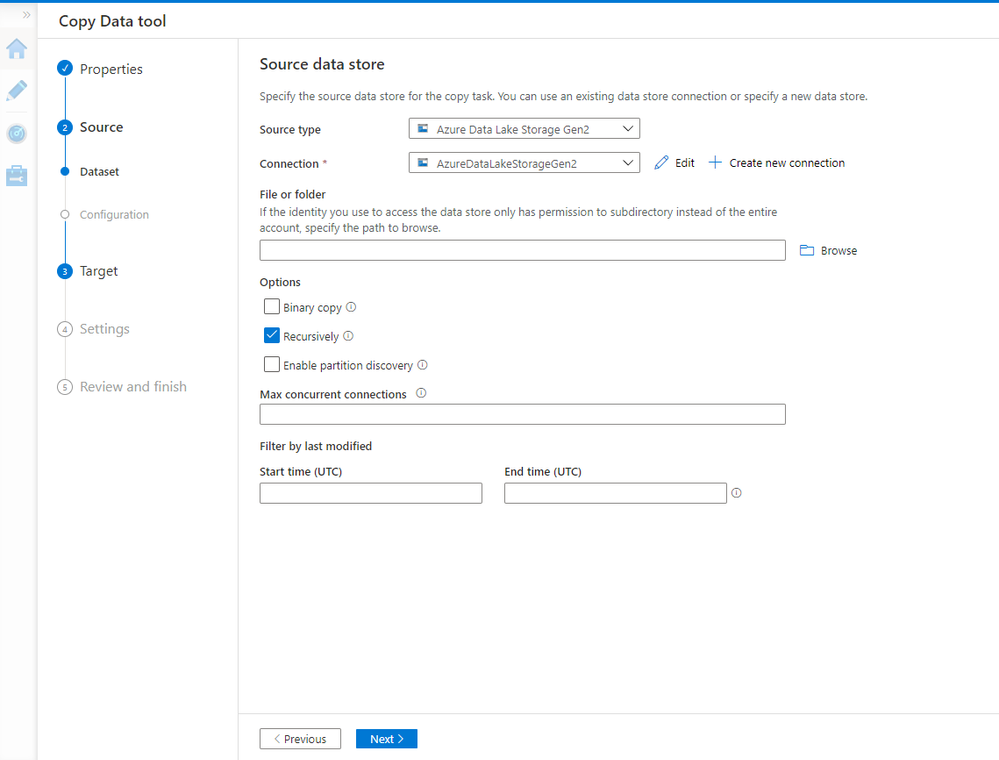
Task: Click the Next button
Action: point(386,739)
